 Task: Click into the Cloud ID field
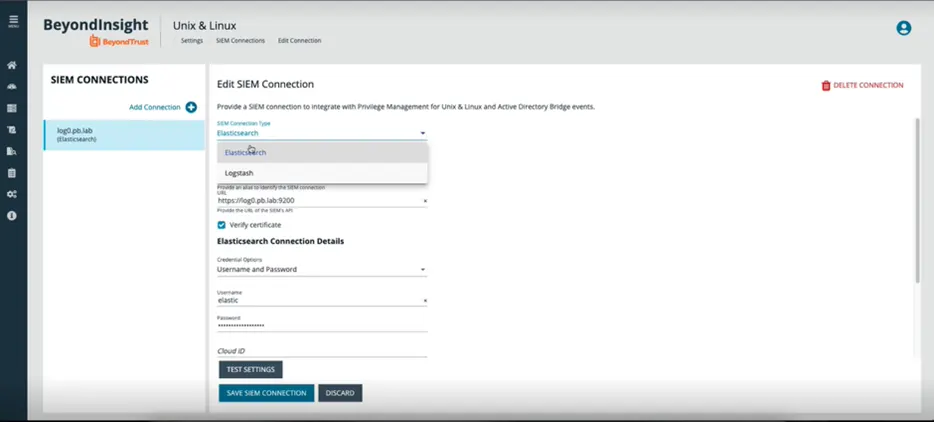point(322,351)
